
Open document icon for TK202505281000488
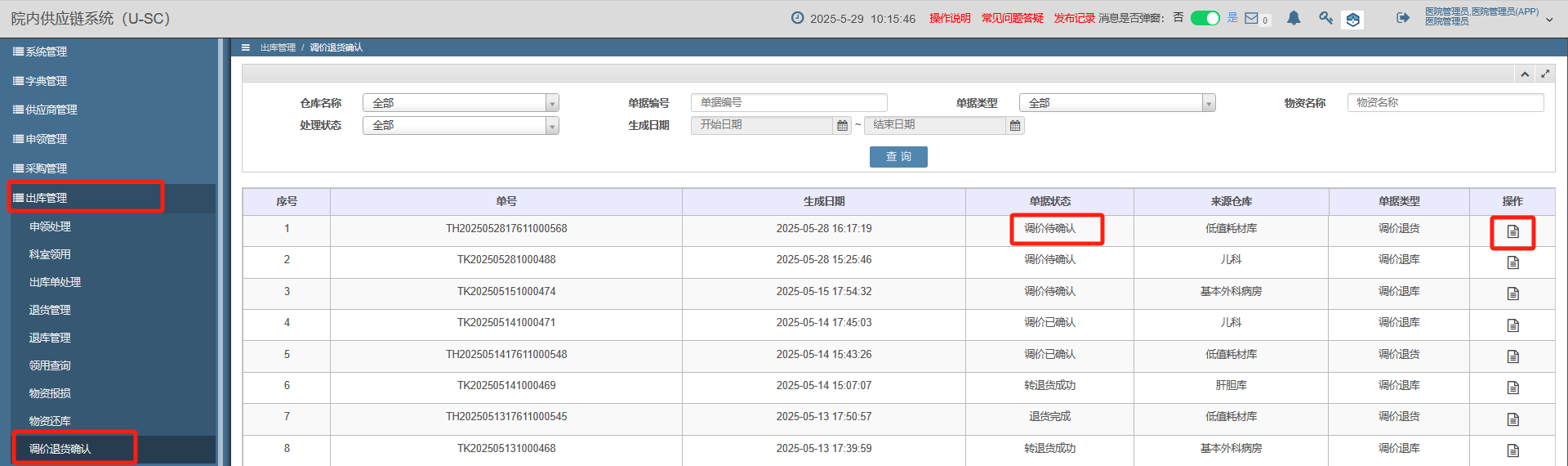pos(1512,262)
